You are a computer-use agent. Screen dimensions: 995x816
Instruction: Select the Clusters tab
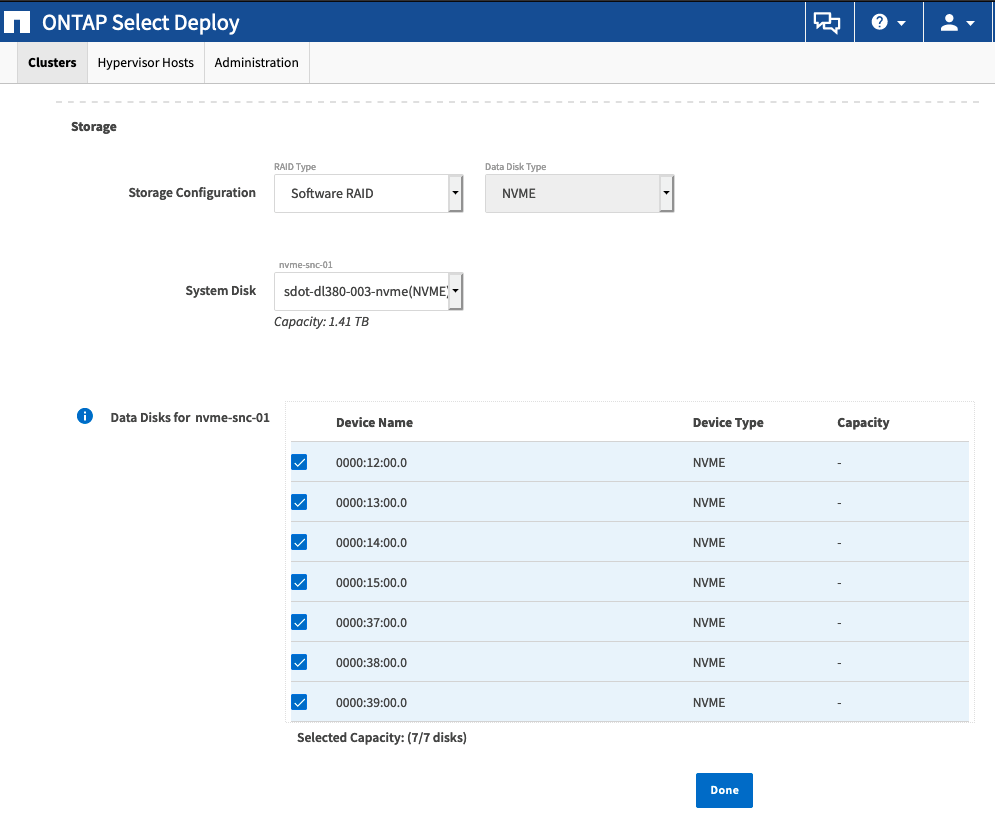tap(52, 62)
